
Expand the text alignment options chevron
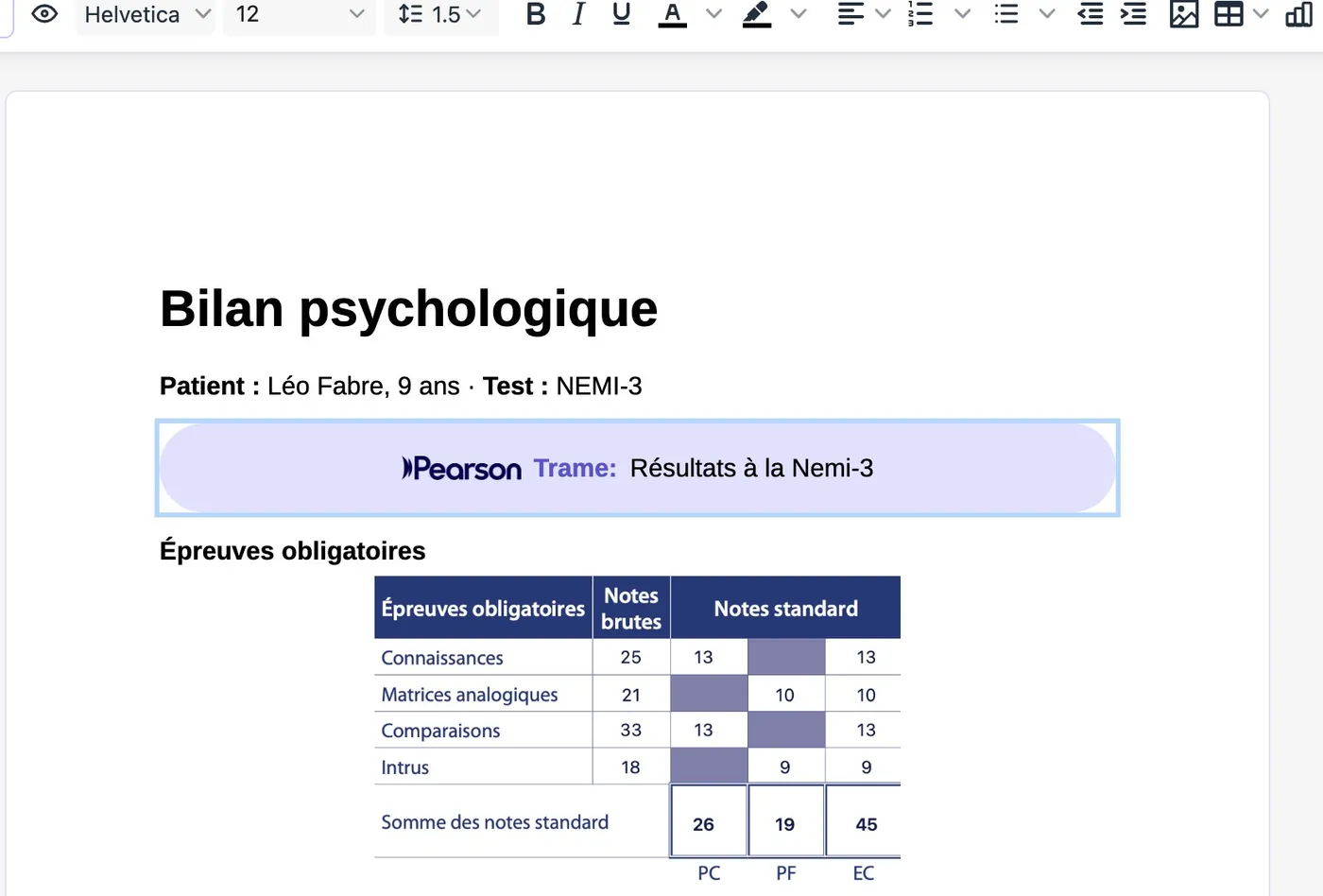pos(883,14)
